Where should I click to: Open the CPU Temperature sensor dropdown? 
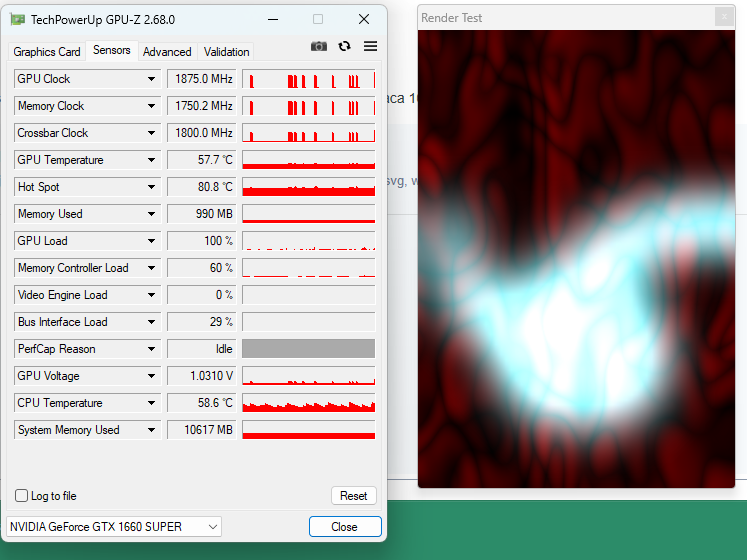click(x=152, y=403)
